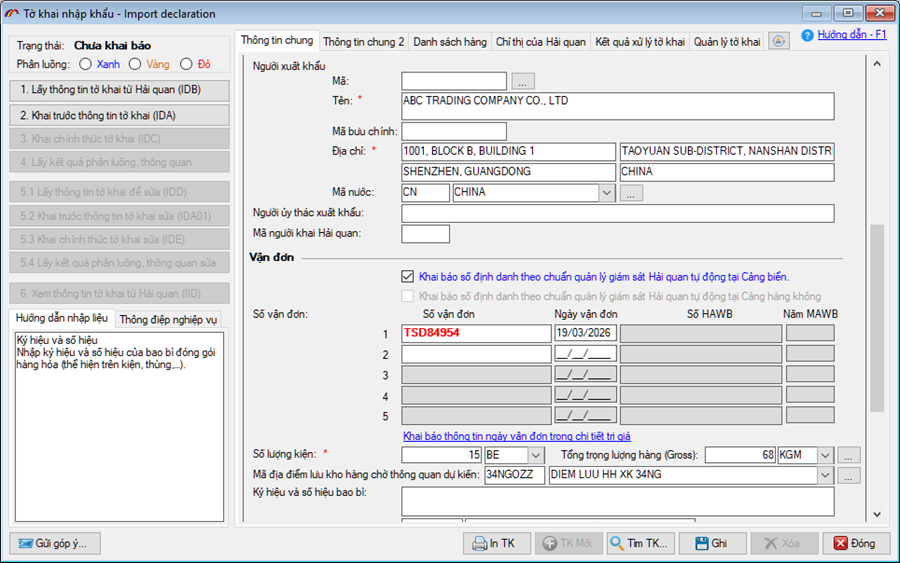Image resolution: width=900 pixels, height=563 pixels.
Task: Close form with red Đóng button
Action: point(855,543)
